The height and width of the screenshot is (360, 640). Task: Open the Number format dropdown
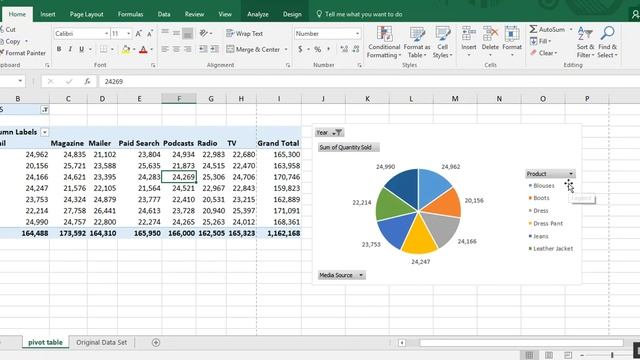[357, 33]
